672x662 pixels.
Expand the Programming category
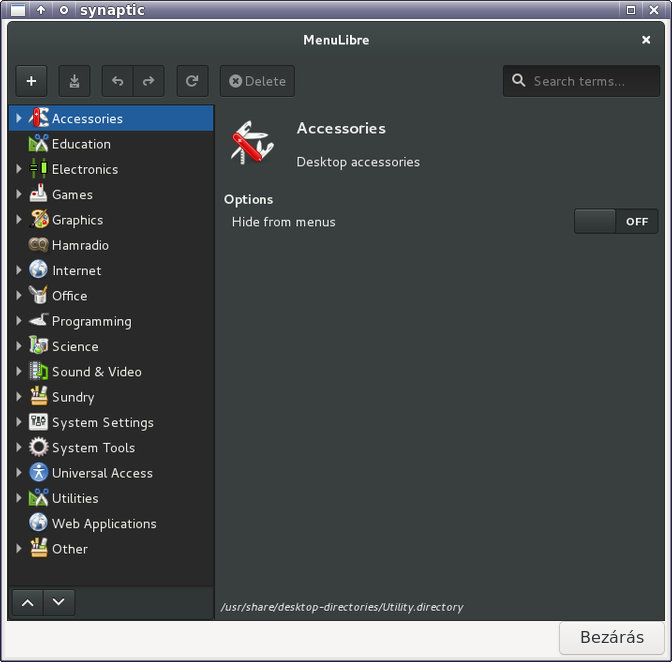[x=18, y=321]
